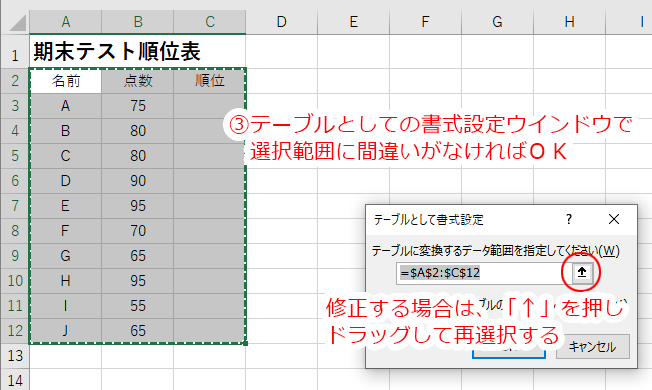Close the テーブルとして書式設定 dialog
The height and width of the screenshot is (390, 652).
(614, 219)
